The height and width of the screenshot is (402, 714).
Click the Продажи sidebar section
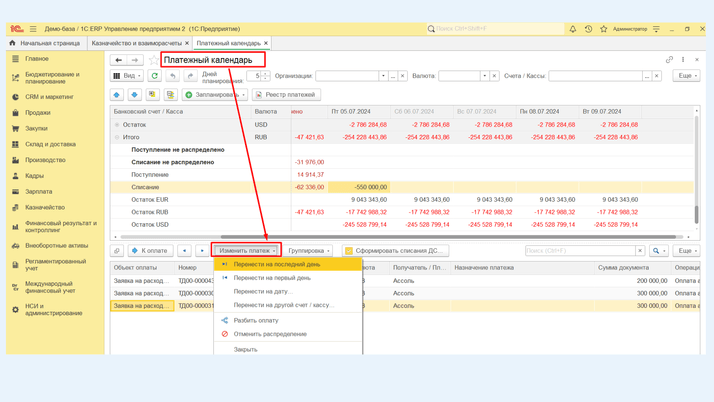pos(38,113)
